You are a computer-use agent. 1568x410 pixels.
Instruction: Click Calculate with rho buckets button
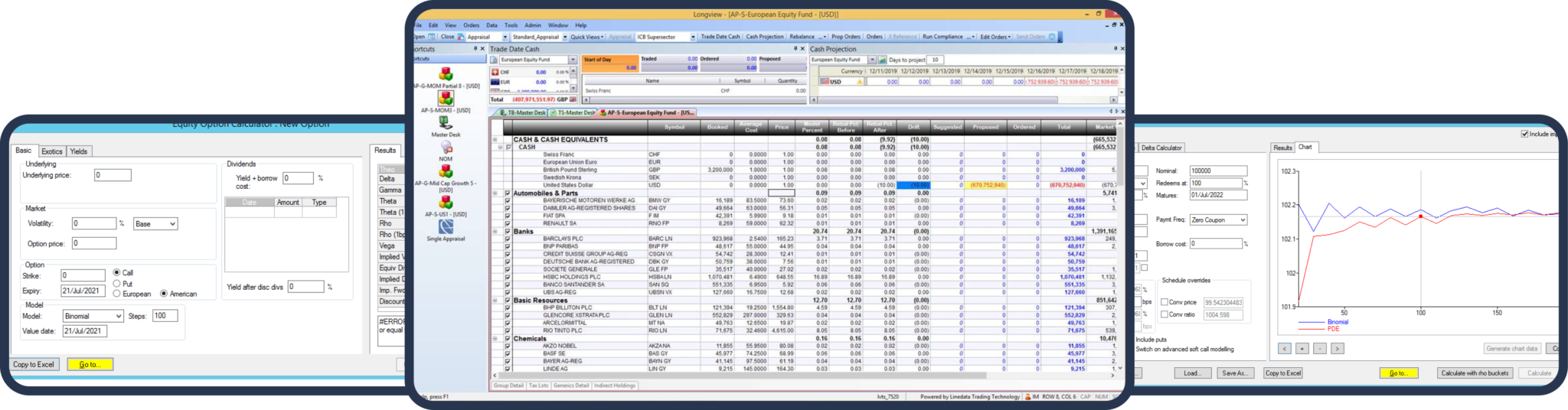click(x=1475, y=373)
